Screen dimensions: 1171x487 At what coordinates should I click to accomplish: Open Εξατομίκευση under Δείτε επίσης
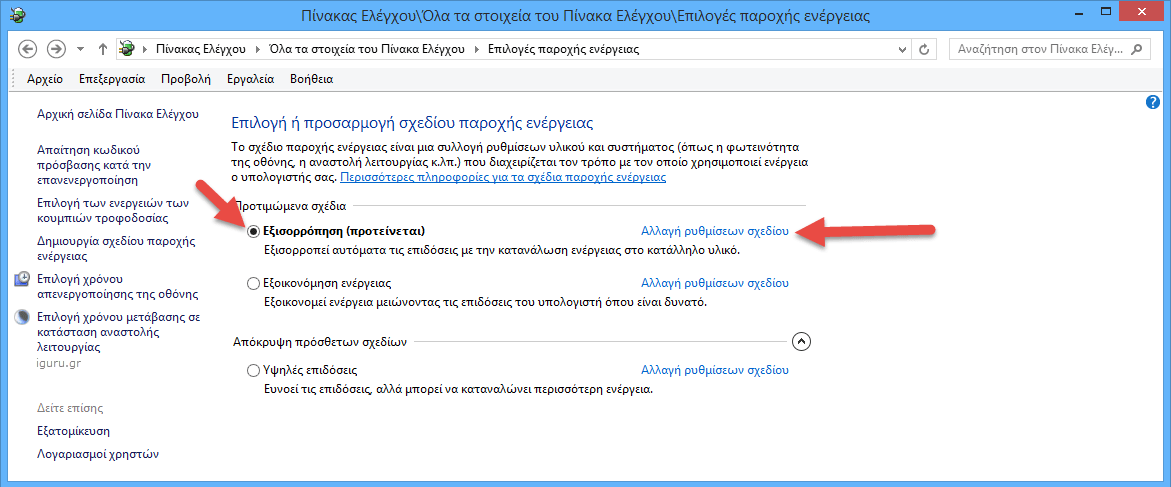74,432
